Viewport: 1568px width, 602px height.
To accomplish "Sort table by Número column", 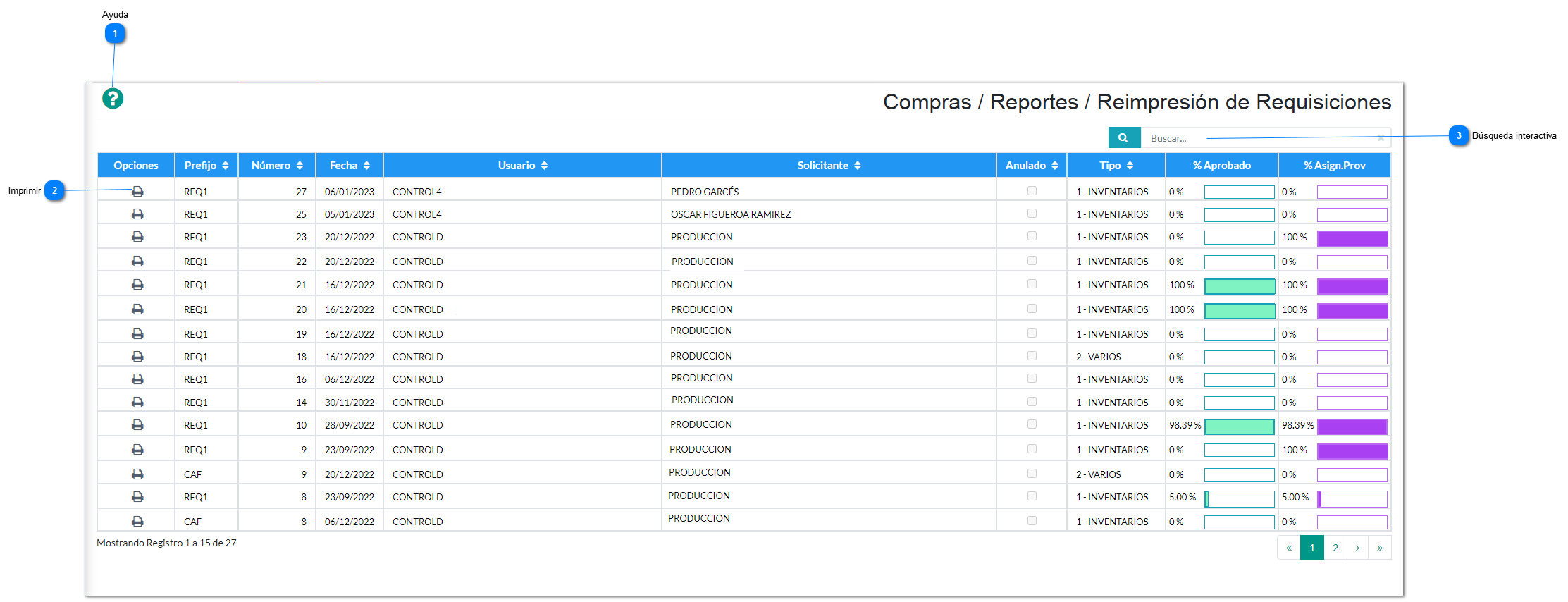I will (277, 166).
